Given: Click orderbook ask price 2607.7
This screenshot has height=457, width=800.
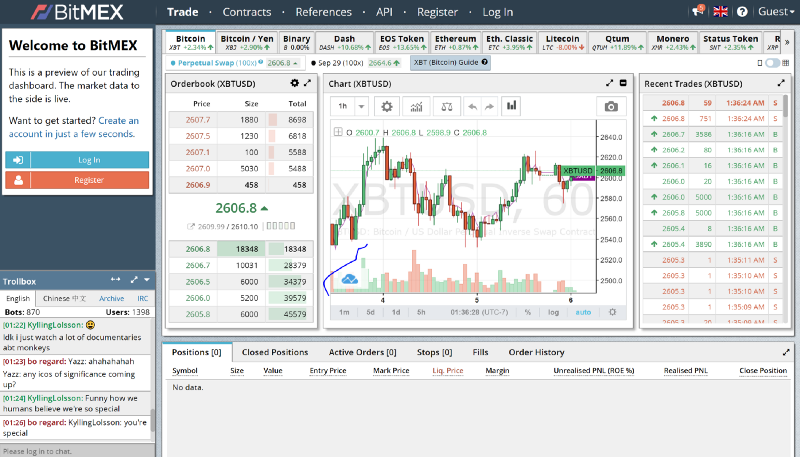Looking at the screenshot, I should tap(197, 120).
